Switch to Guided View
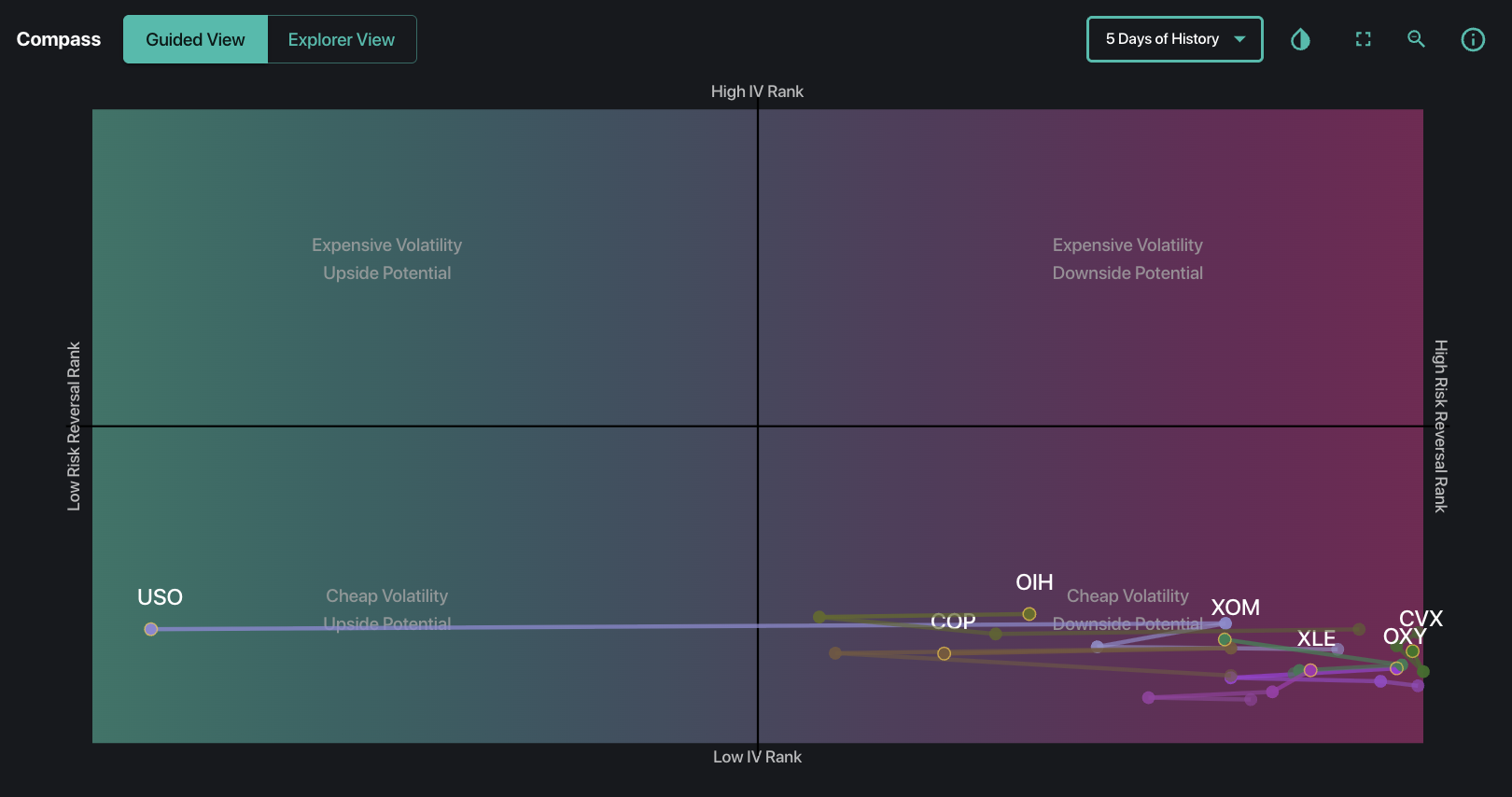 pos(195,39)
